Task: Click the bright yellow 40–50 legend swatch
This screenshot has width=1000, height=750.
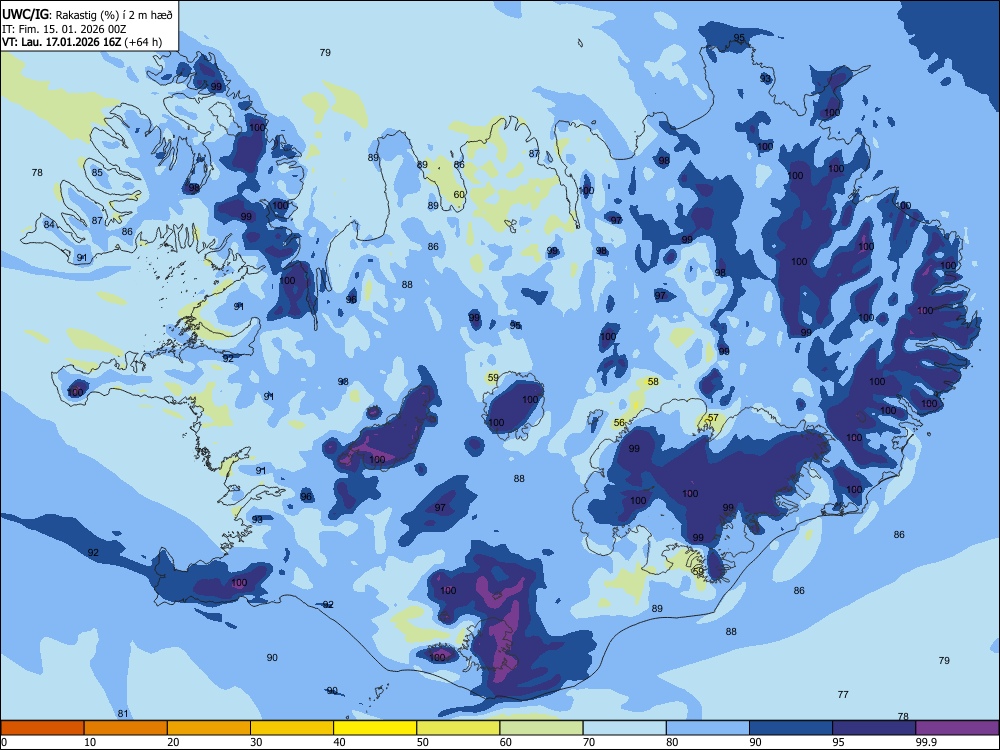Action: [x=375, y=728]
